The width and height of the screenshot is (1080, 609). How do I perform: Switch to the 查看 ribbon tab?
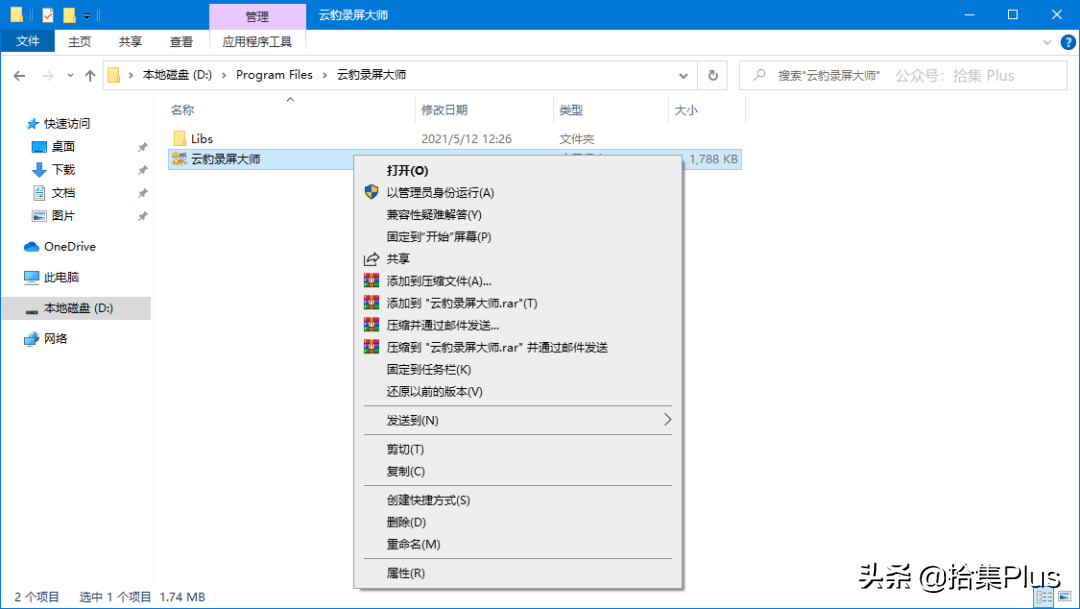point(181,41)
